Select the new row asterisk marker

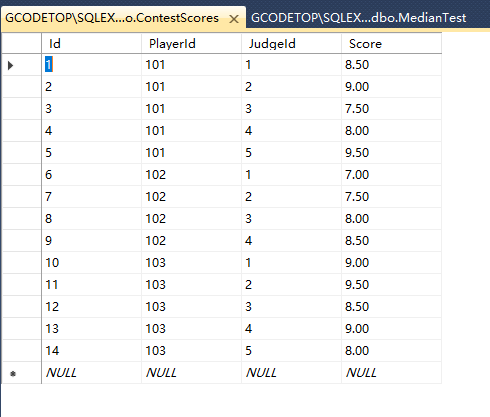tap(13, 374)
